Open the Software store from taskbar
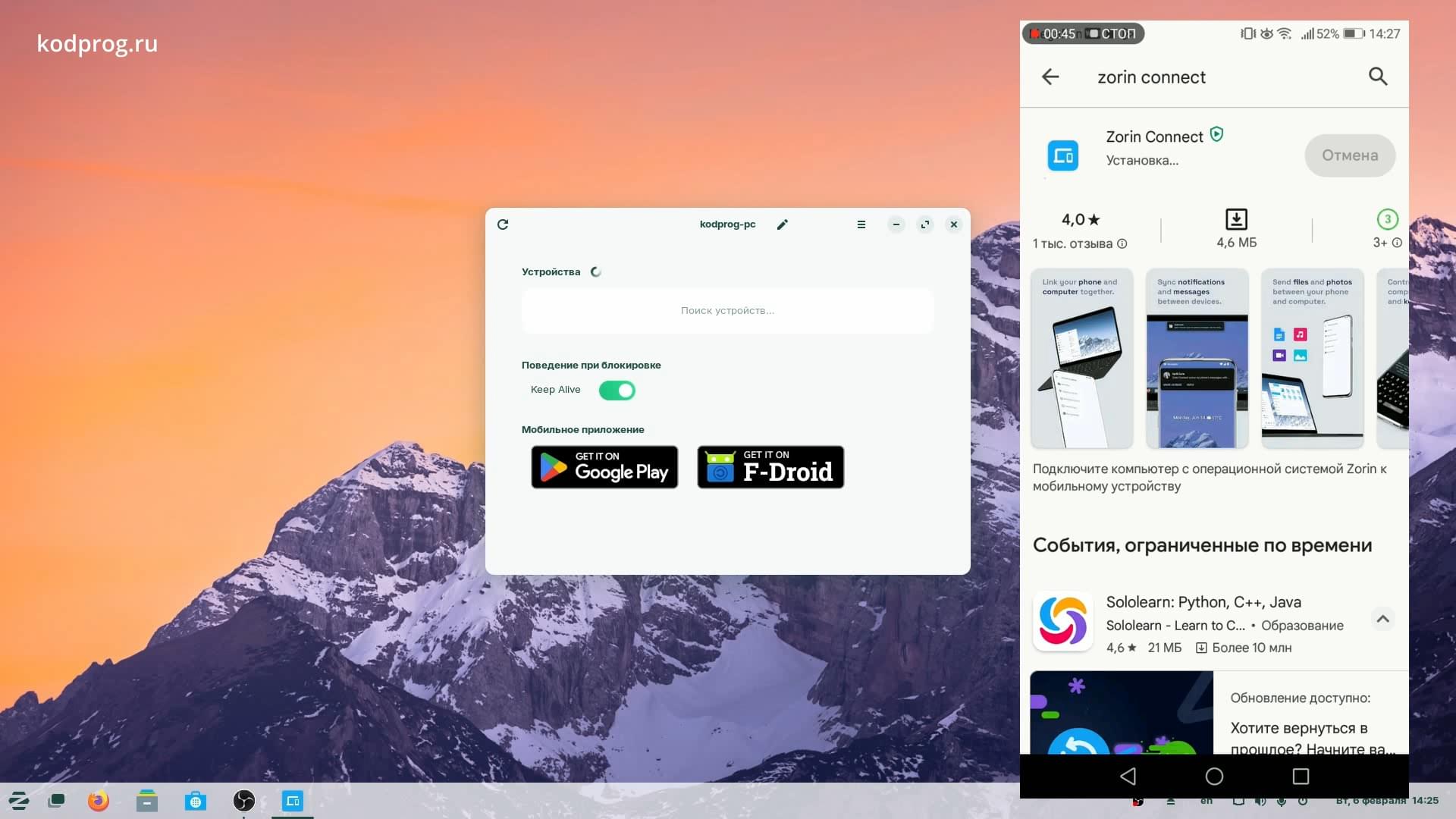 pyautogui.click(x=196, y=801)
